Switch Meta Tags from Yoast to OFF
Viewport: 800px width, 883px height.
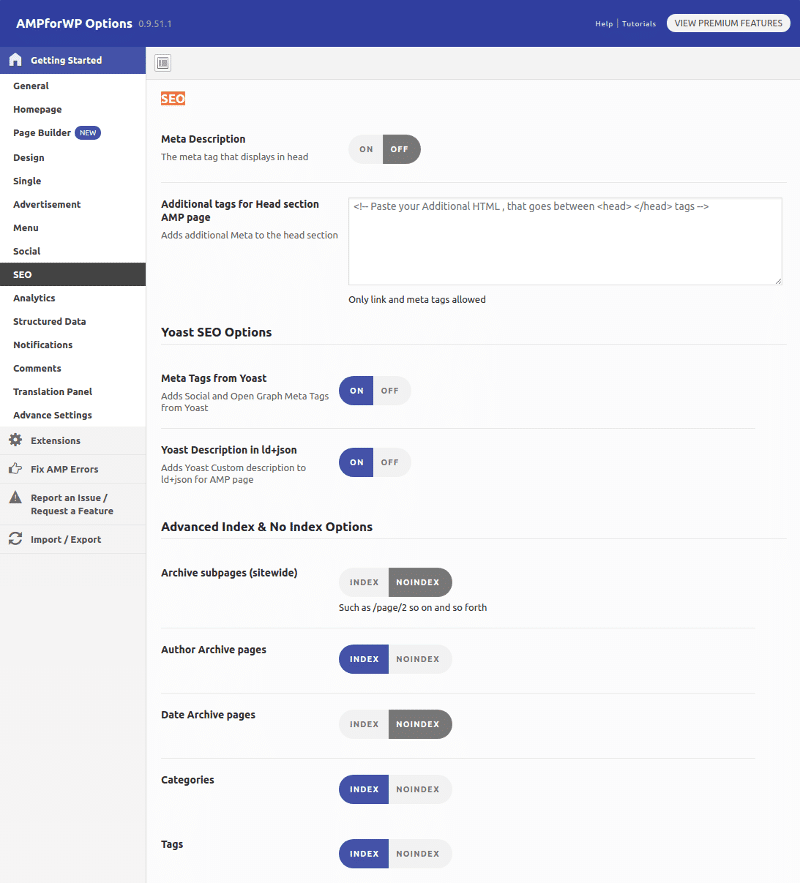click(390, 390)
